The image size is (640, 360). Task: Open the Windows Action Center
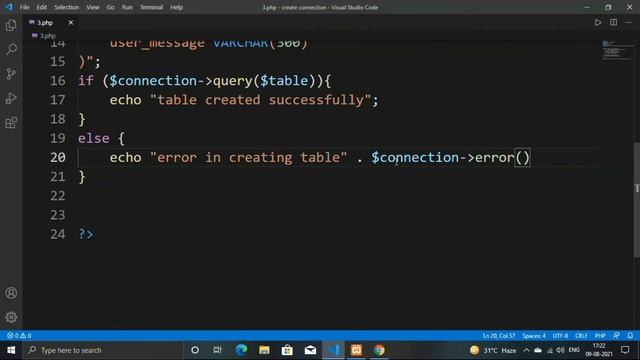tap(625, 350)
